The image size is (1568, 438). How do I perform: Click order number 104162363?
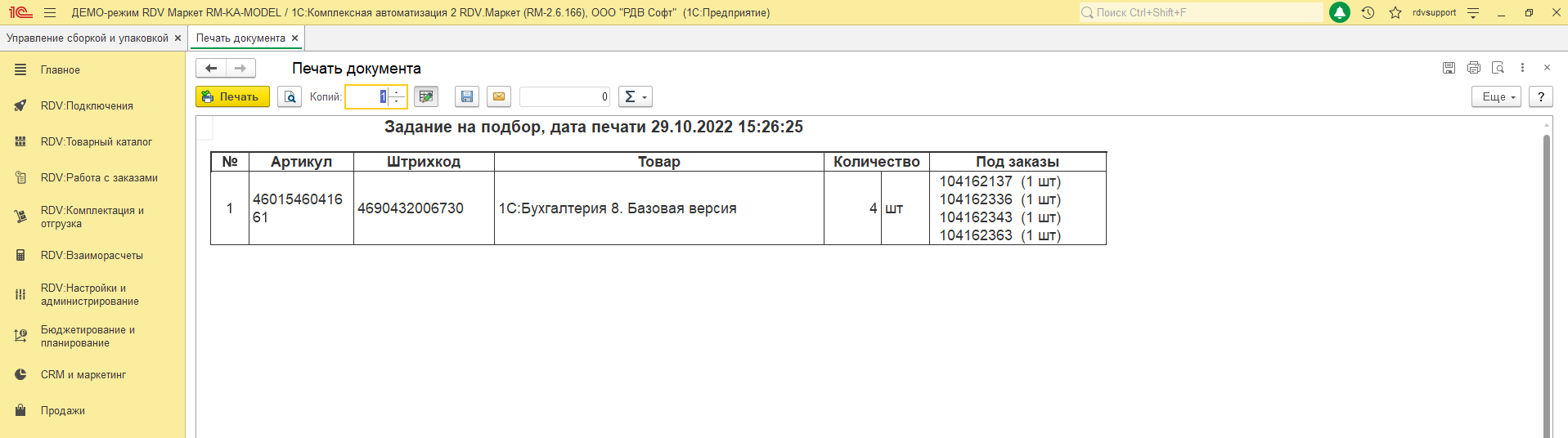(976, 235)
